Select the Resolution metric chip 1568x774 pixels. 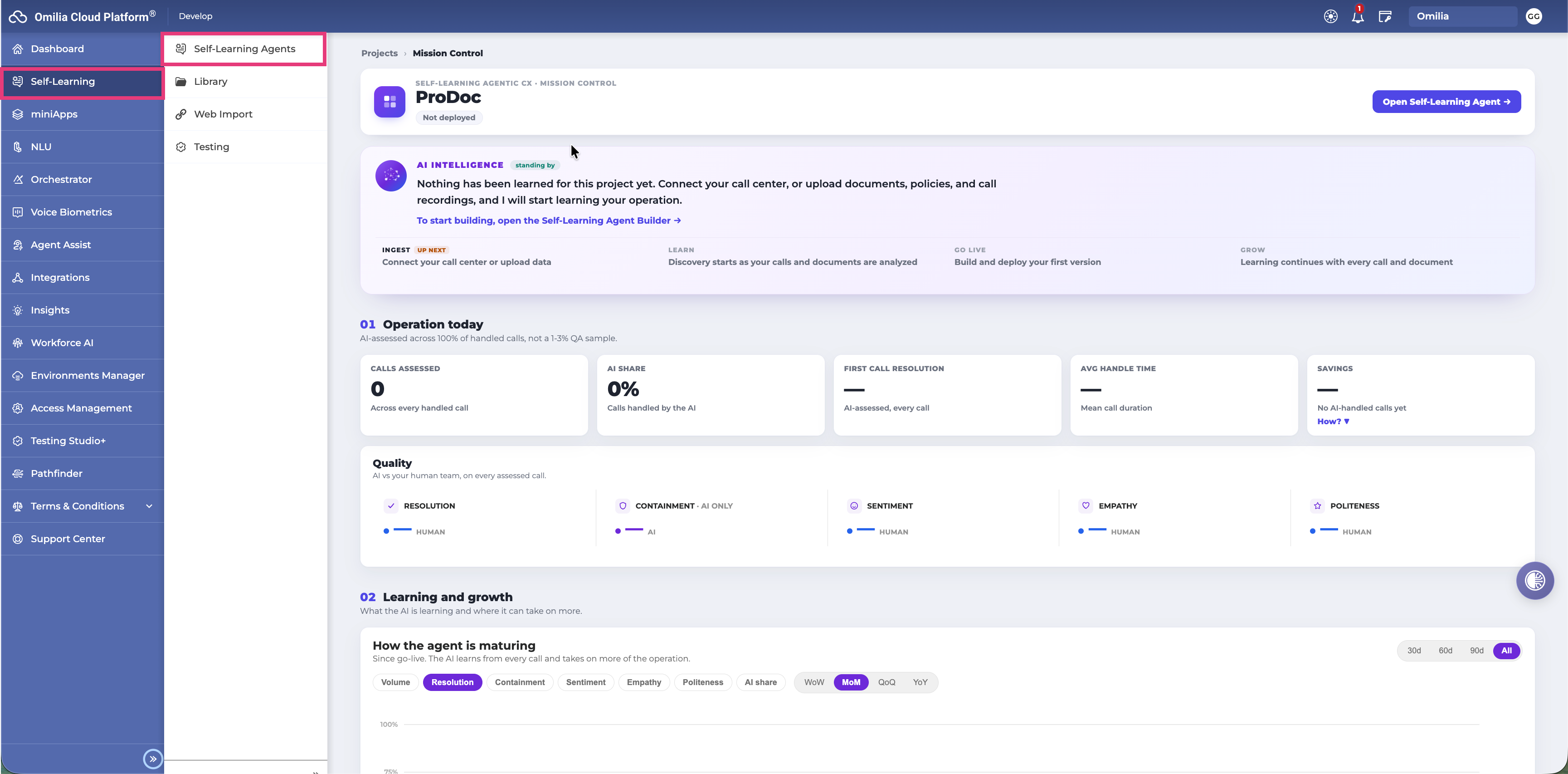(x=452, y=682)
